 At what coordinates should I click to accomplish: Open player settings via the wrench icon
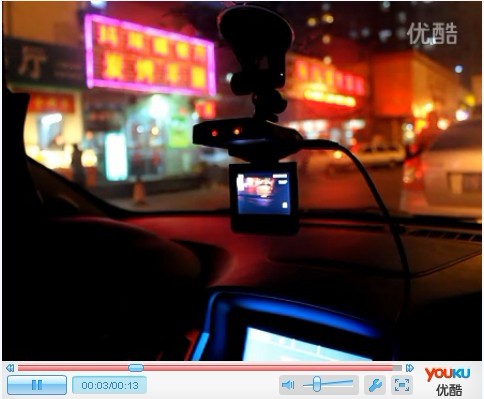click(x=375, y=385)
